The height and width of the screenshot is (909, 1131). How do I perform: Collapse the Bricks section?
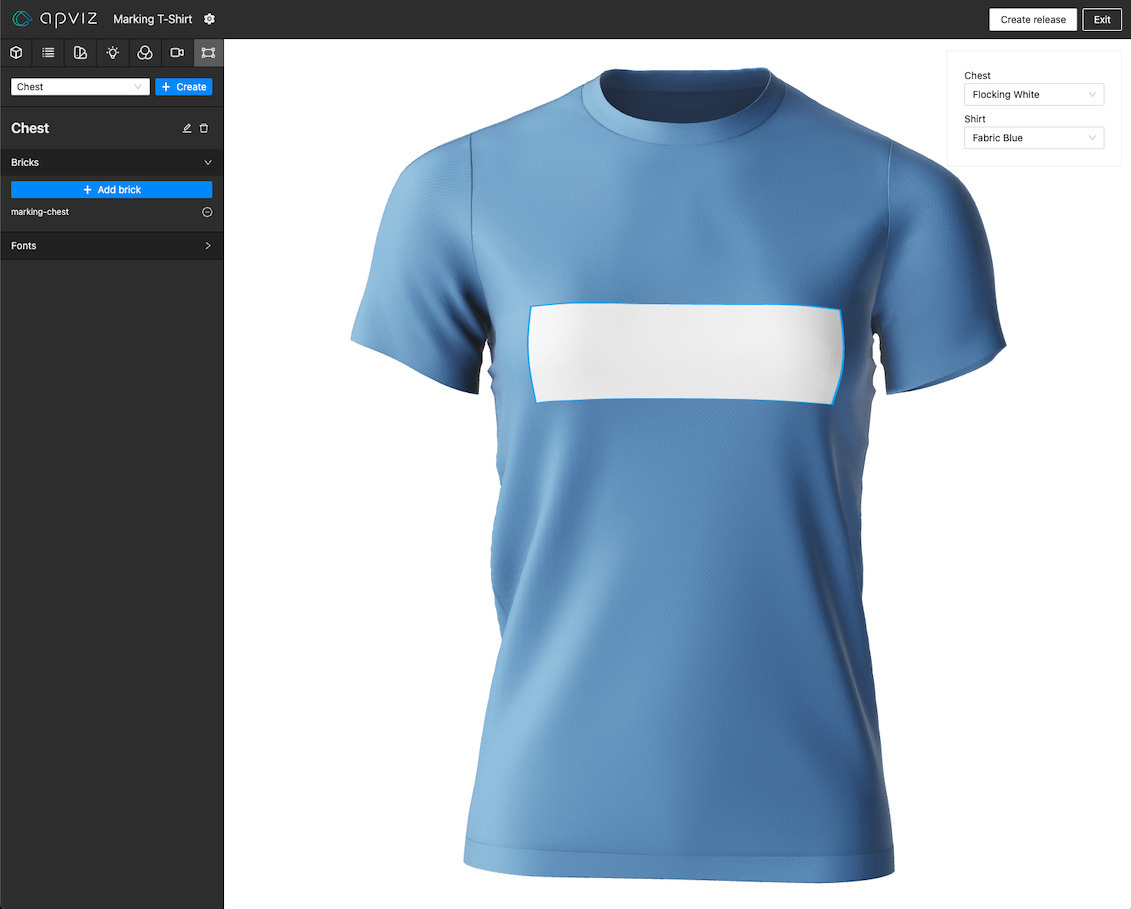click(208, 162)
